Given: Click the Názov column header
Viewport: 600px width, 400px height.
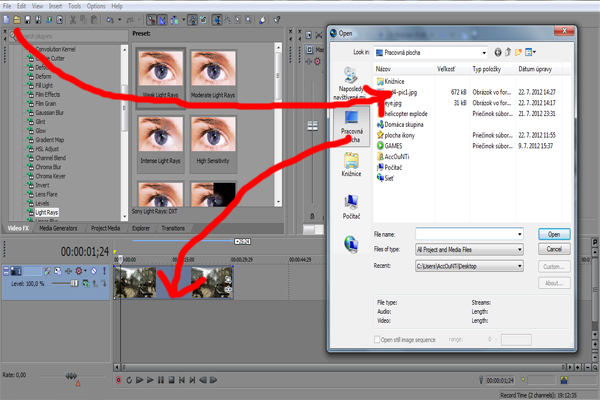Looking at the screenshot, I should (404, 69).
